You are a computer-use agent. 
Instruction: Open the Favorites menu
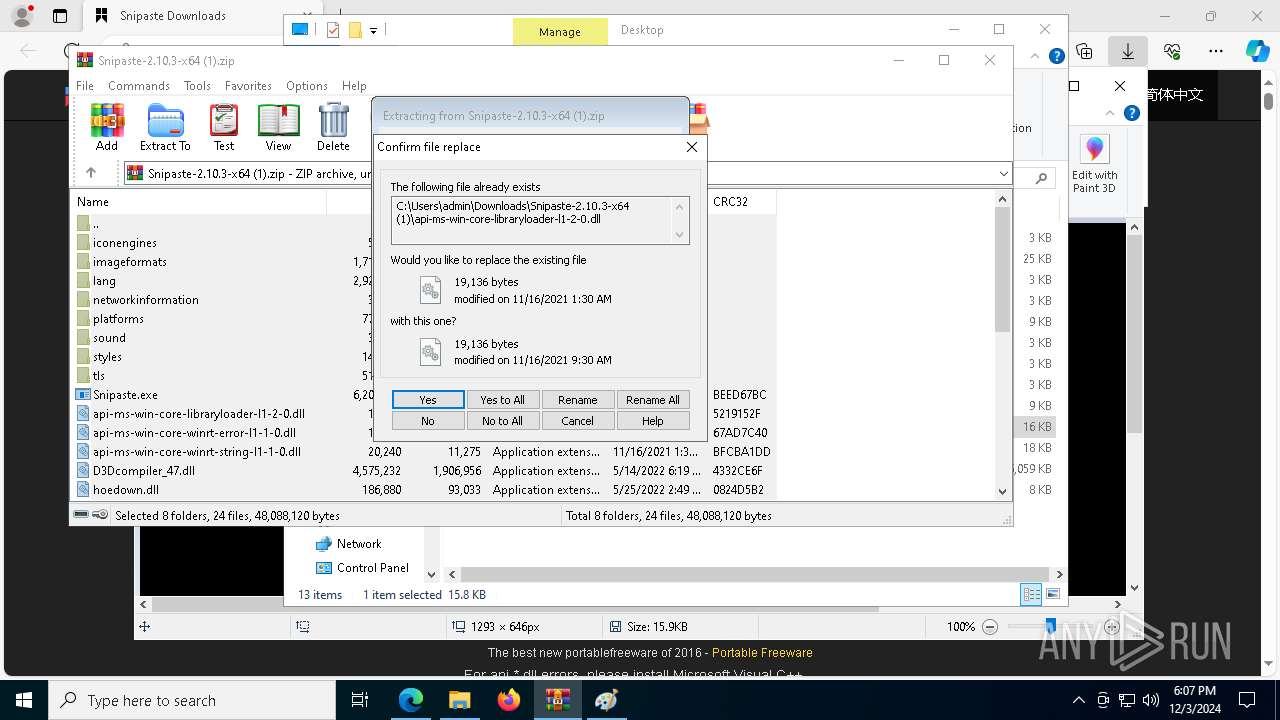click(x=248, y=86)
